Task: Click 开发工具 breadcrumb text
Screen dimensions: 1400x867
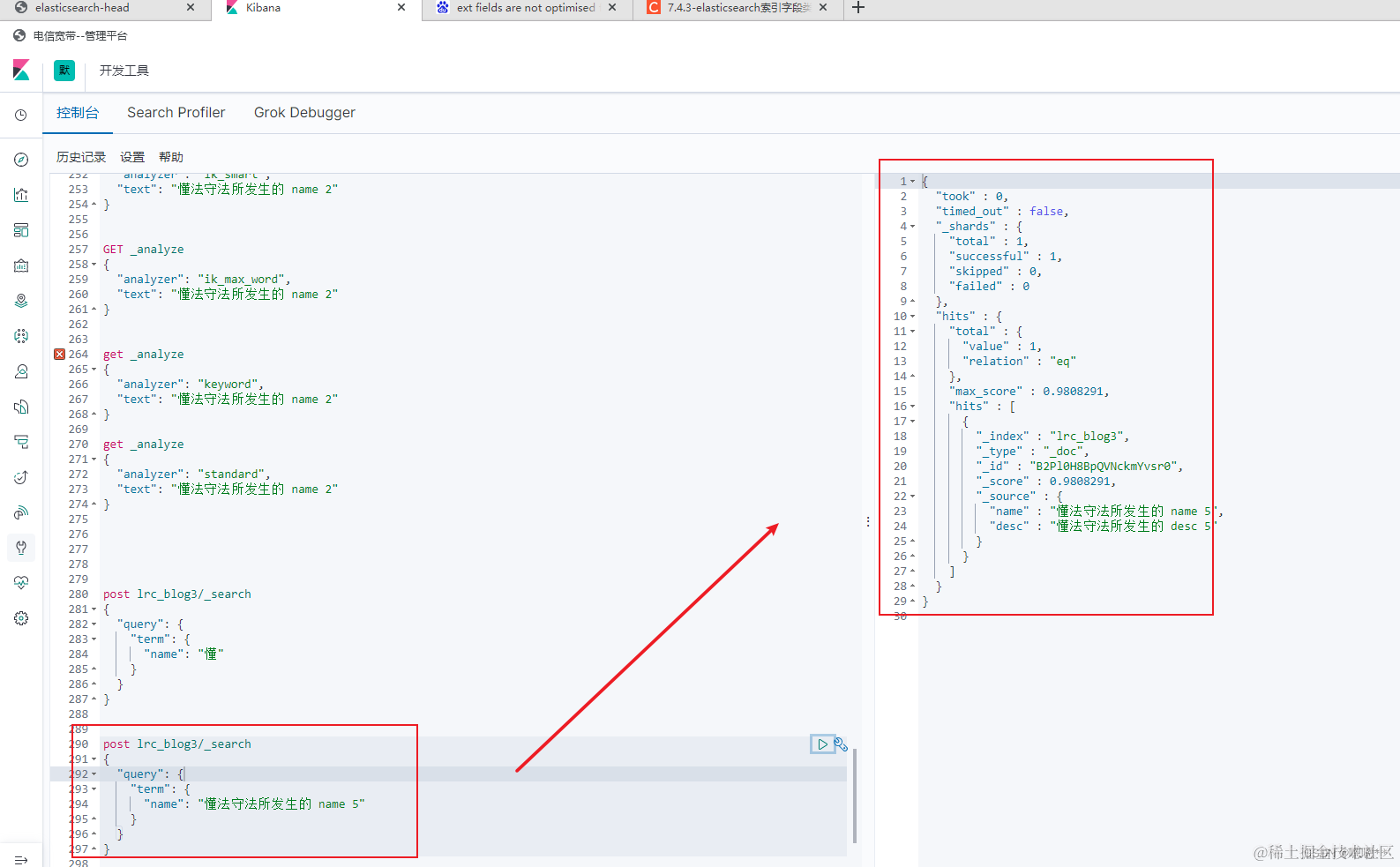Action: point(124,71)
